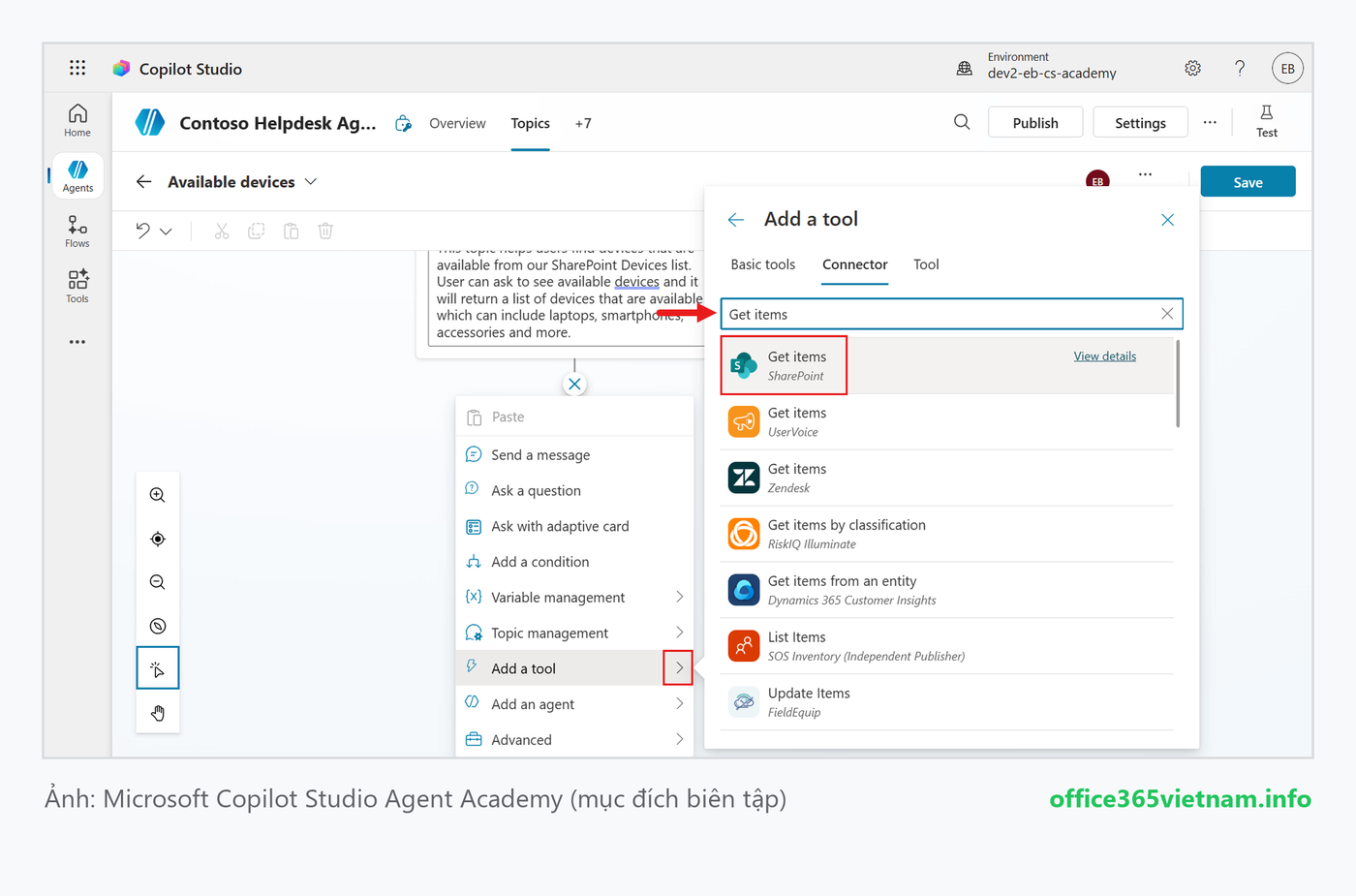This screenshot has width=1356, height=896.
Task: Select Get items Zendesk connector
Action: [x=947, y=478]
